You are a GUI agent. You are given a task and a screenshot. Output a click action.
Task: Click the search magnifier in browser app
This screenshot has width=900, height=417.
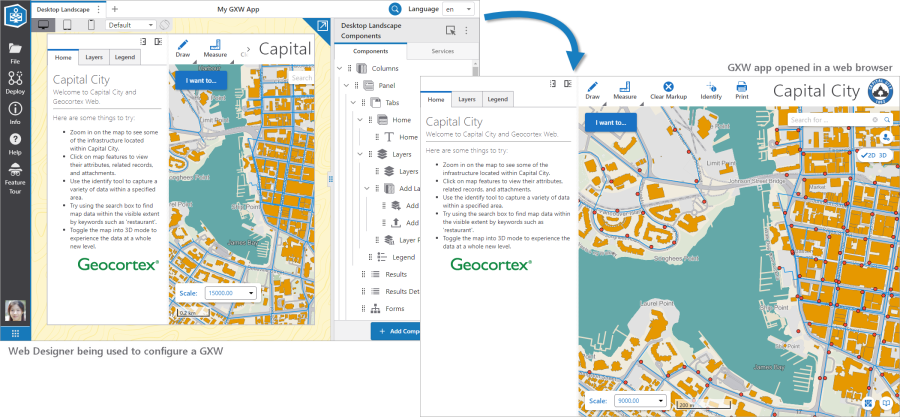tap(887, 120)
